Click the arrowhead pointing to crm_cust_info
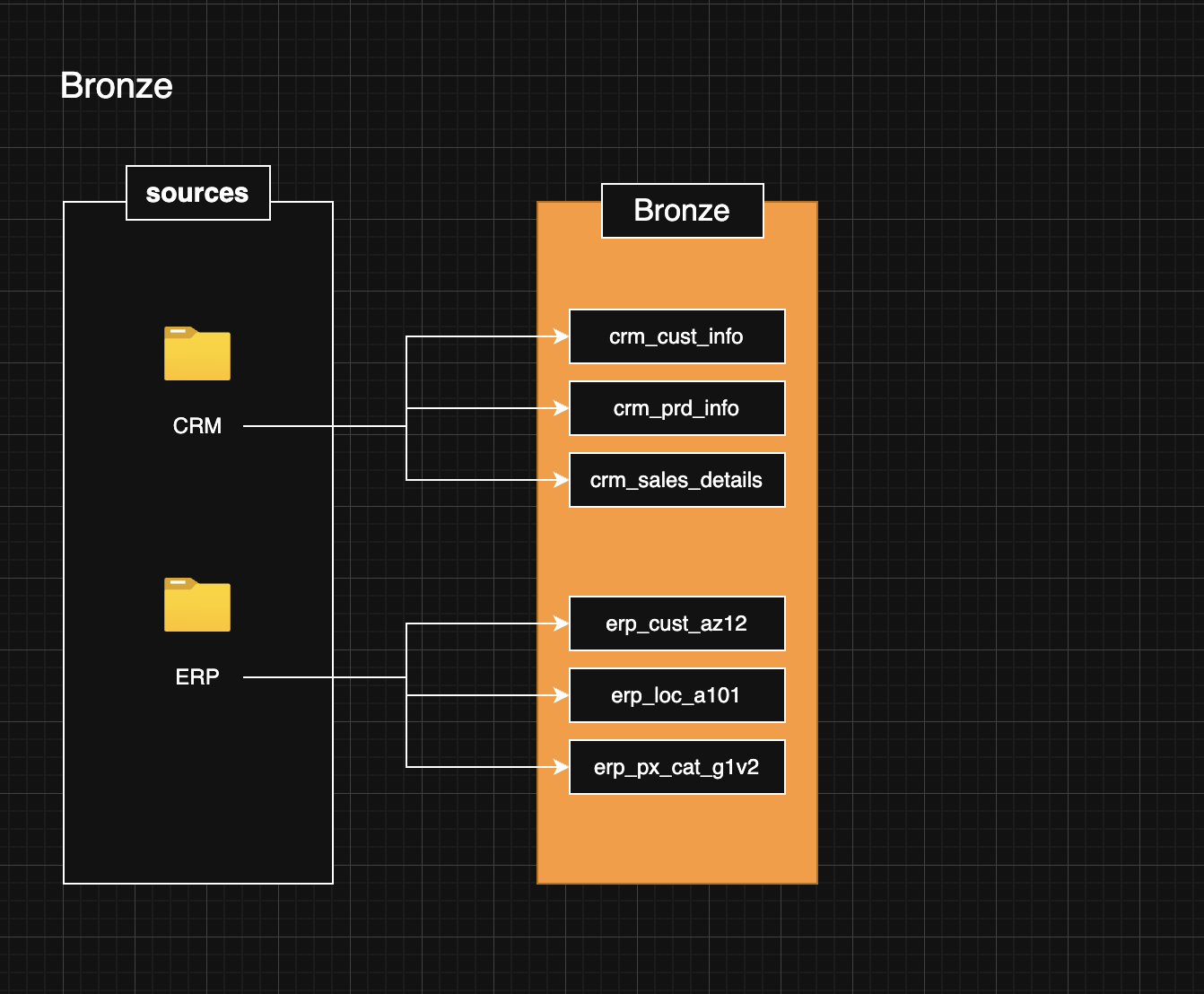The height and width of the screenshot is (994, 1204). pyautogui.click(x=562, y=336)
